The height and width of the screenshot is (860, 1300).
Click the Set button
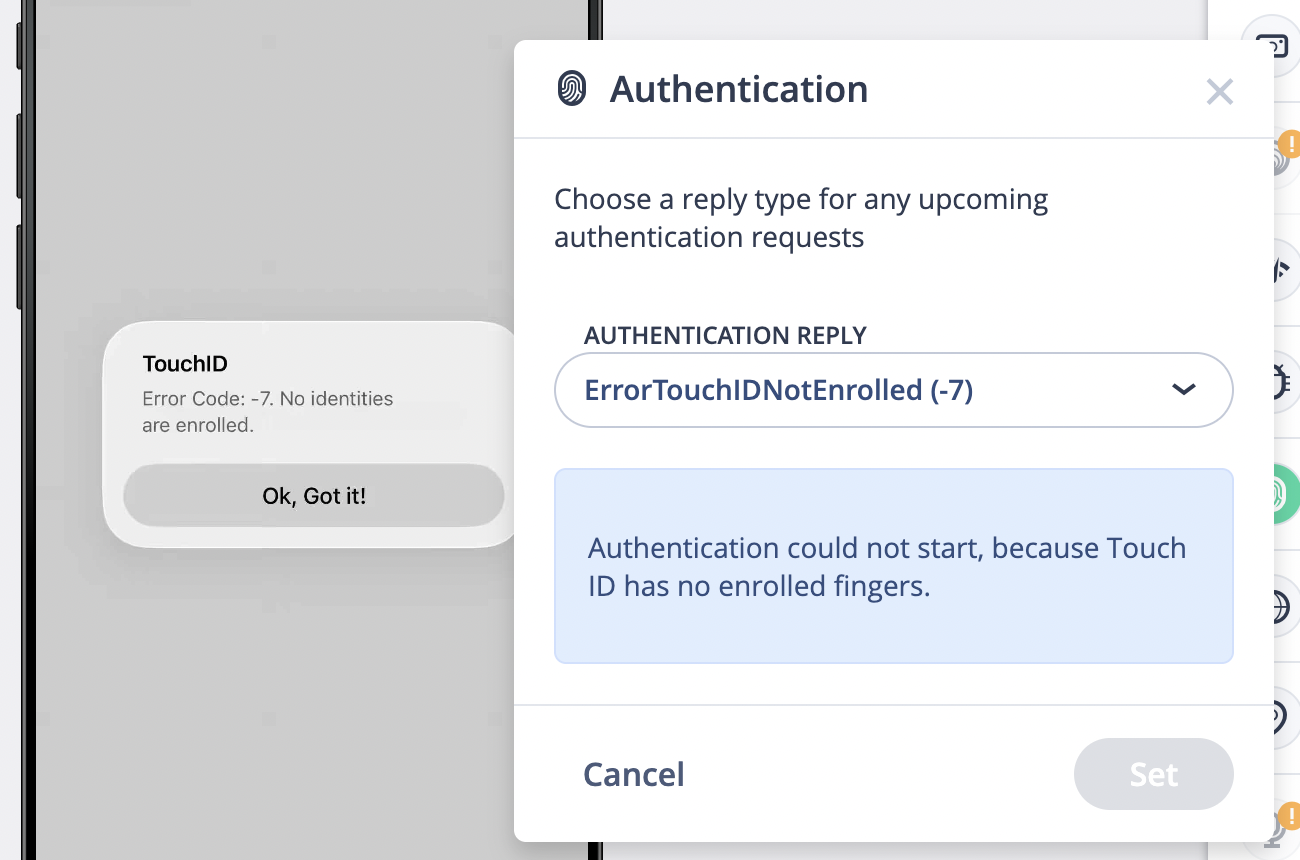(1153, 774)
